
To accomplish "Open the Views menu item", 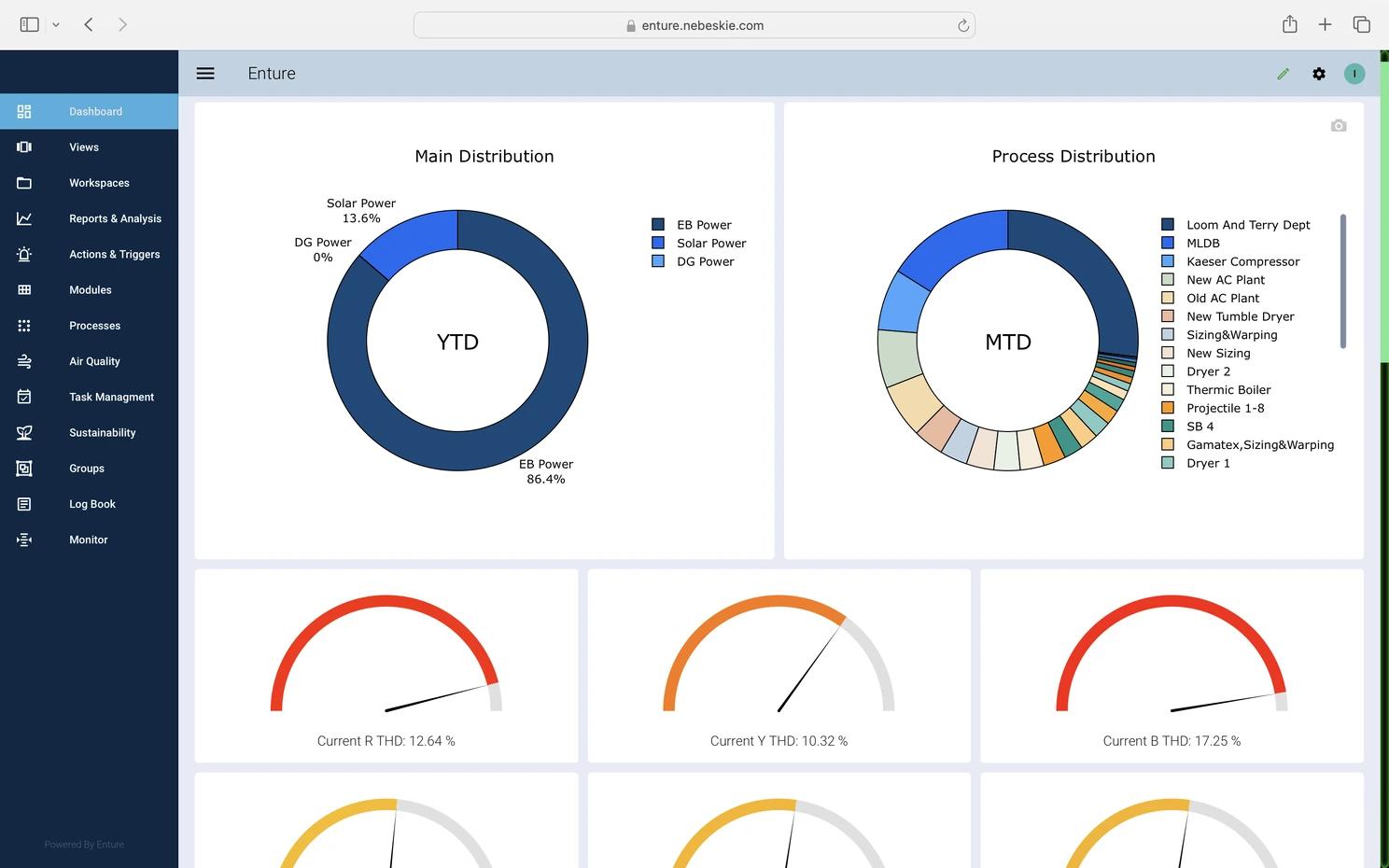I will (89, 147).
